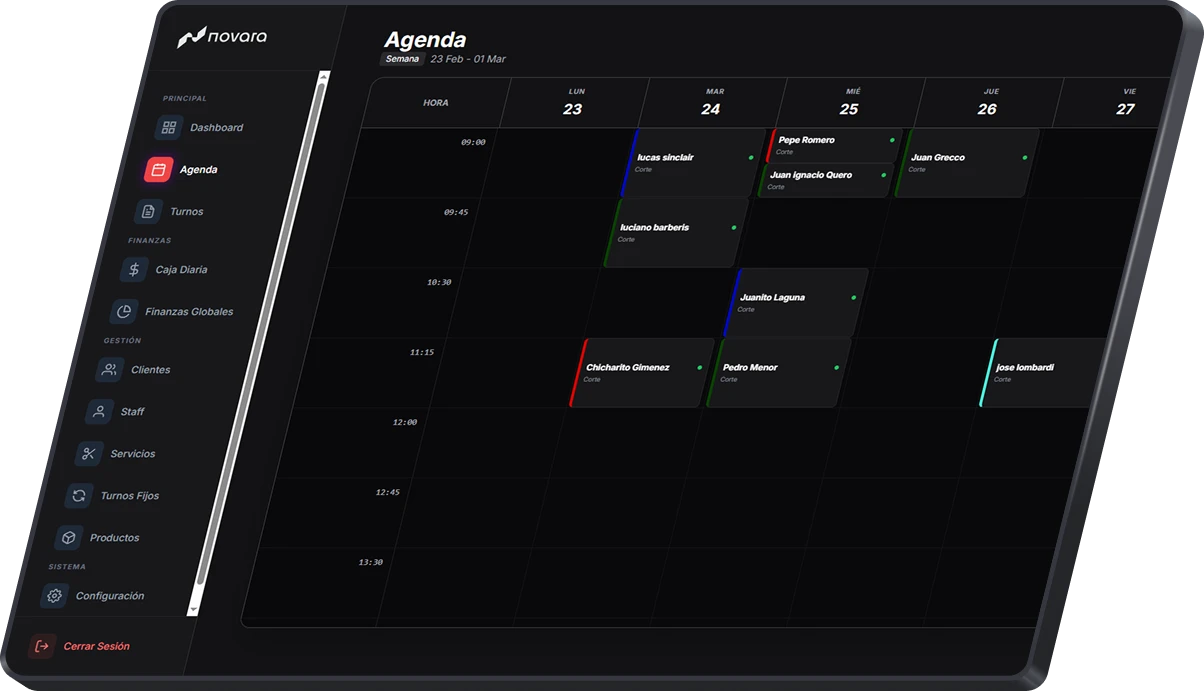Click the Dashboard grid icon
1204x691 pixels.
(169, 128)
